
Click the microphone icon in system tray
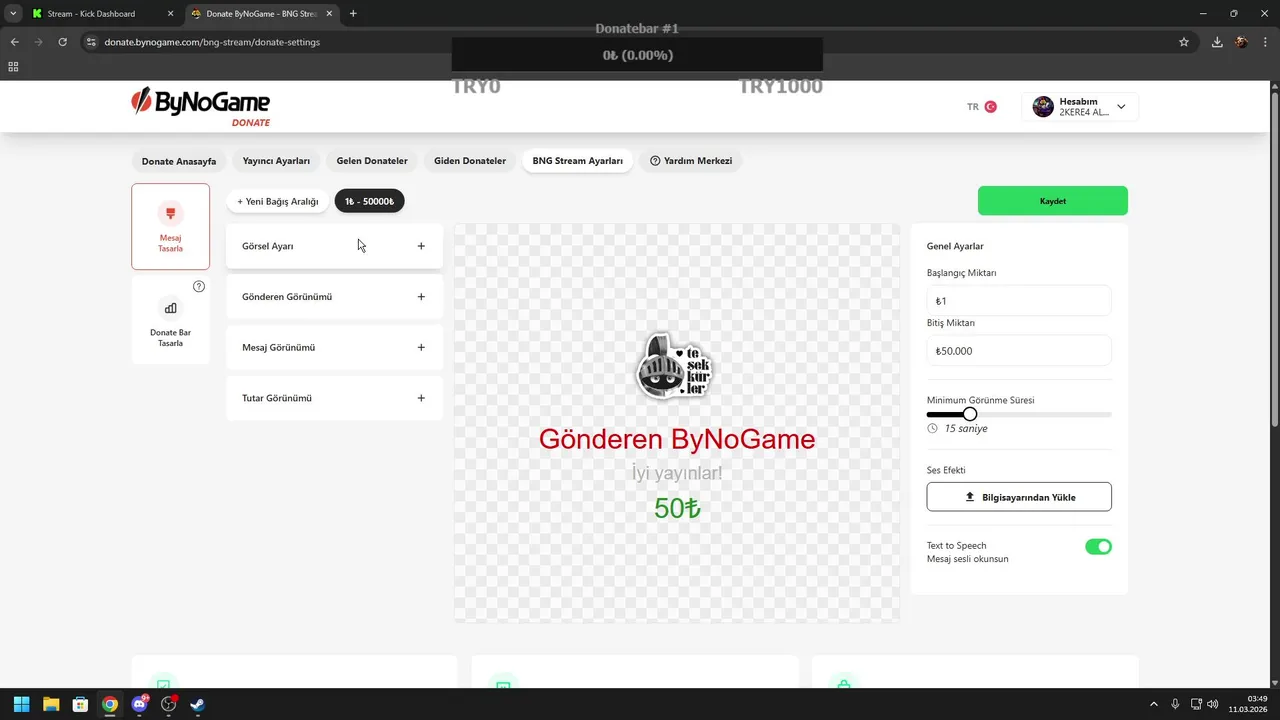1175,704
